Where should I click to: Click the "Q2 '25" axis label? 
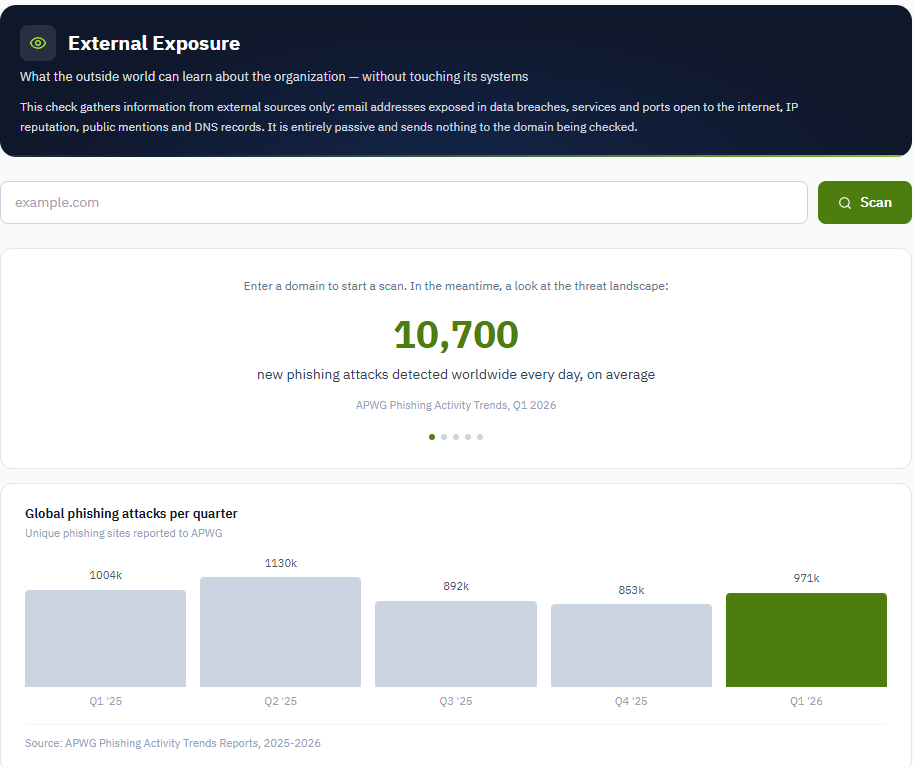click(x=281, y=701)
